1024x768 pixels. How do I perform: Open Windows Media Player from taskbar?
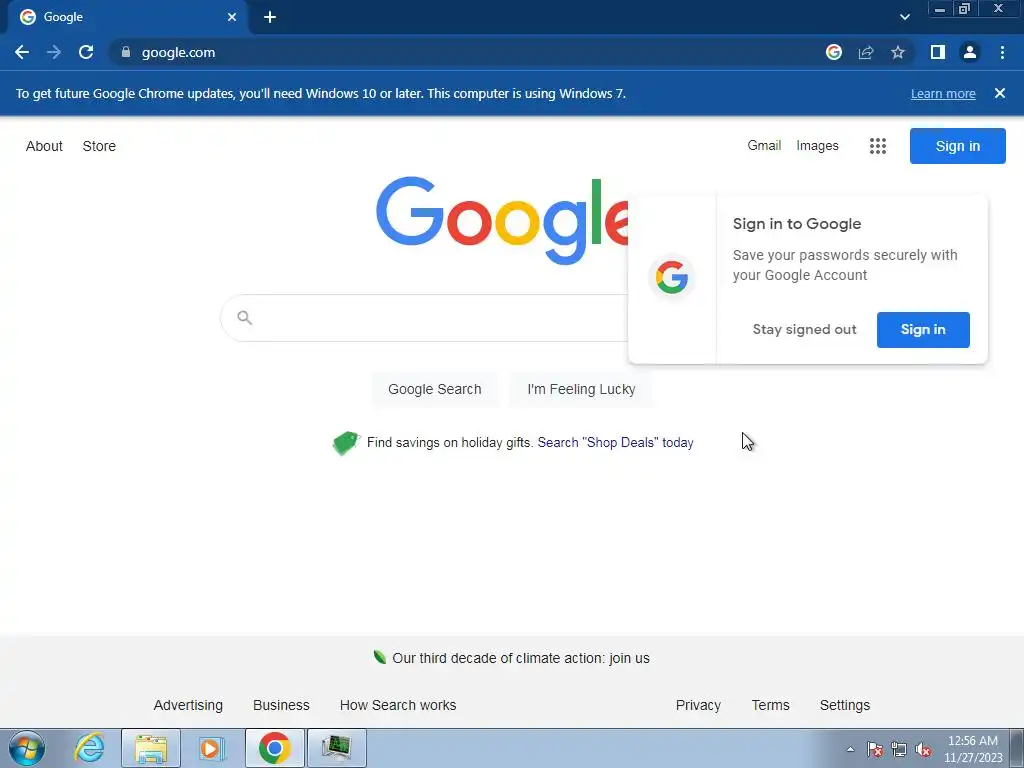click(x=212, y=748)
